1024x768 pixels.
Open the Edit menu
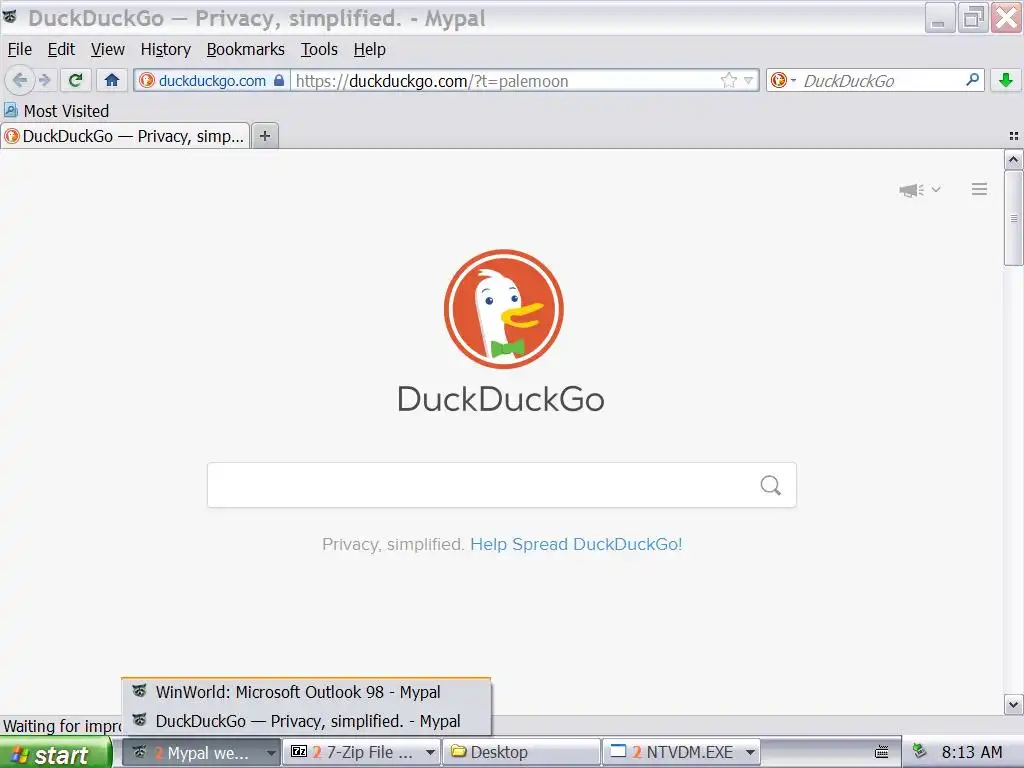tap(61, 50)
